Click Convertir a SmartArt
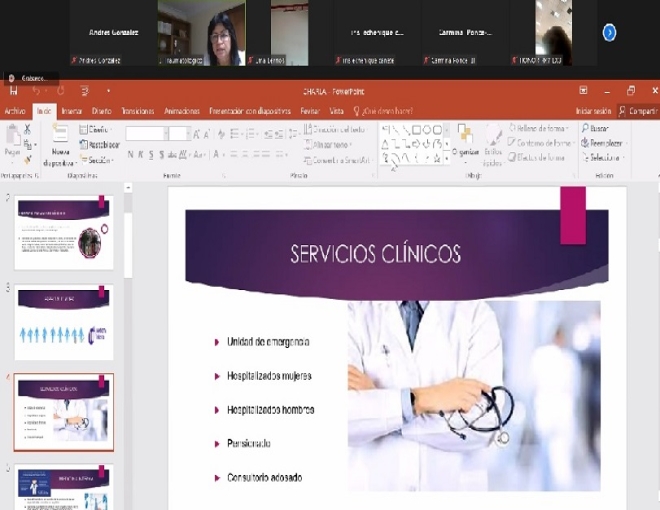Image resolution: width=660 pixels, height=510 pixels. tap(337, 160)
